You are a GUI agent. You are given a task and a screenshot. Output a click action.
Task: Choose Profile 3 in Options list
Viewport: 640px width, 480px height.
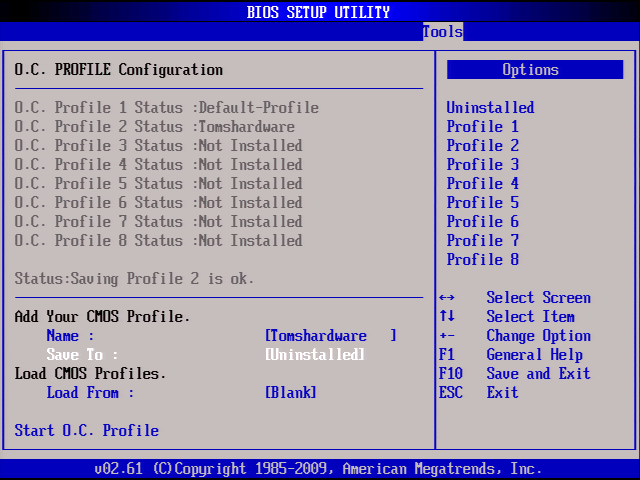click(482, 164)
